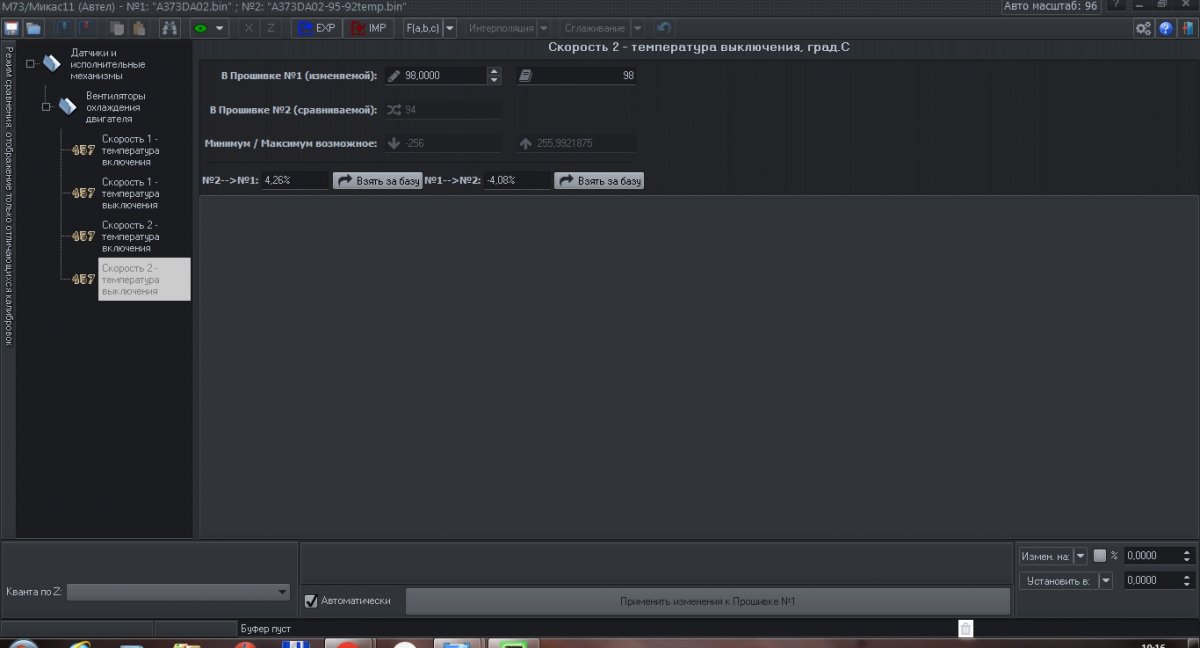Click the Измен. на value spinner 0,0000
Viewport: 1200px width, 648px height.
[x=1159, y=556]
